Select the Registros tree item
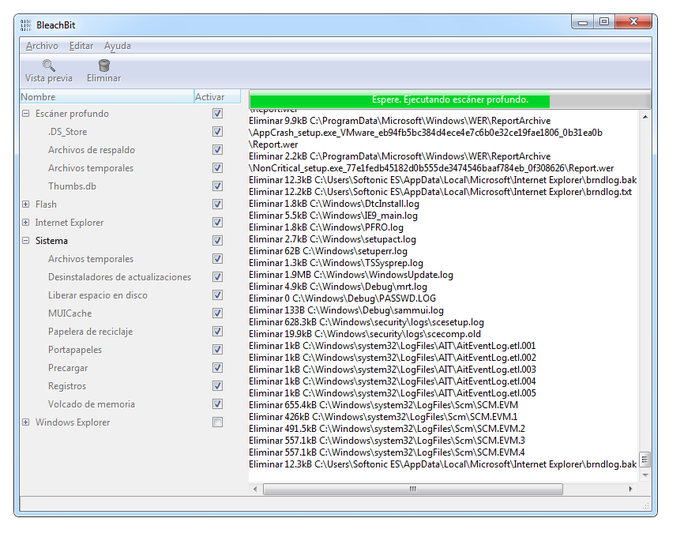 tap(67, 386)
